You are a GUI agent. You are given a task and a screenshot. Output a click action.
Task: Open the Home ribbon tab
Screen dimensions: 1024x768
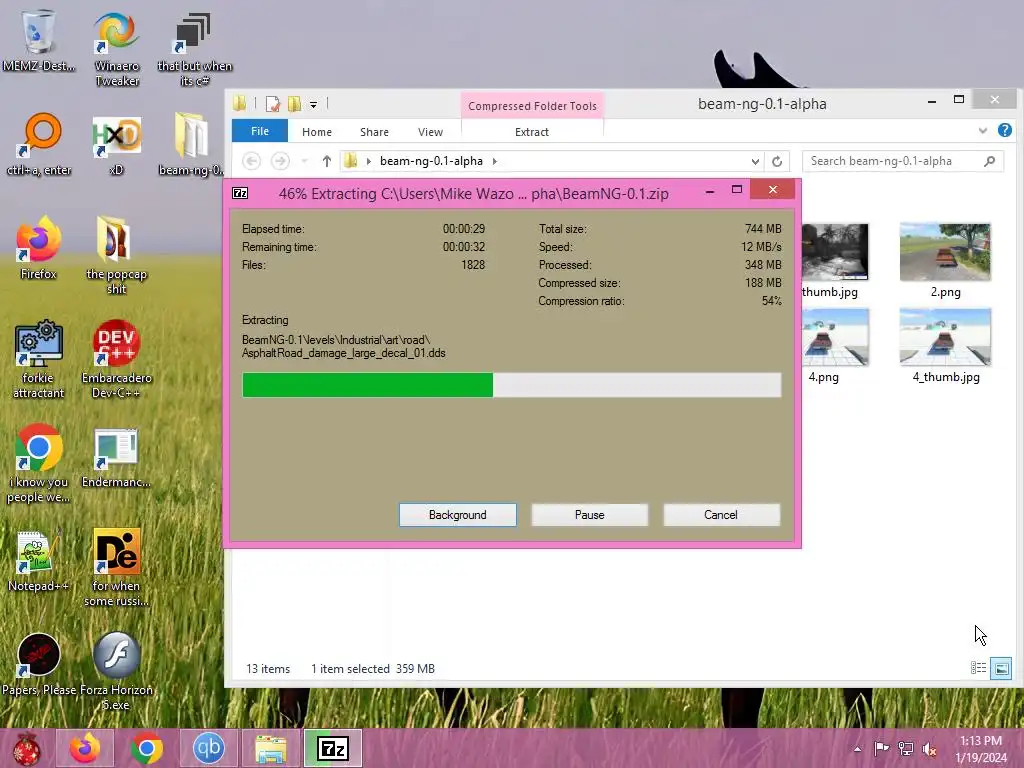coord(317,132)
